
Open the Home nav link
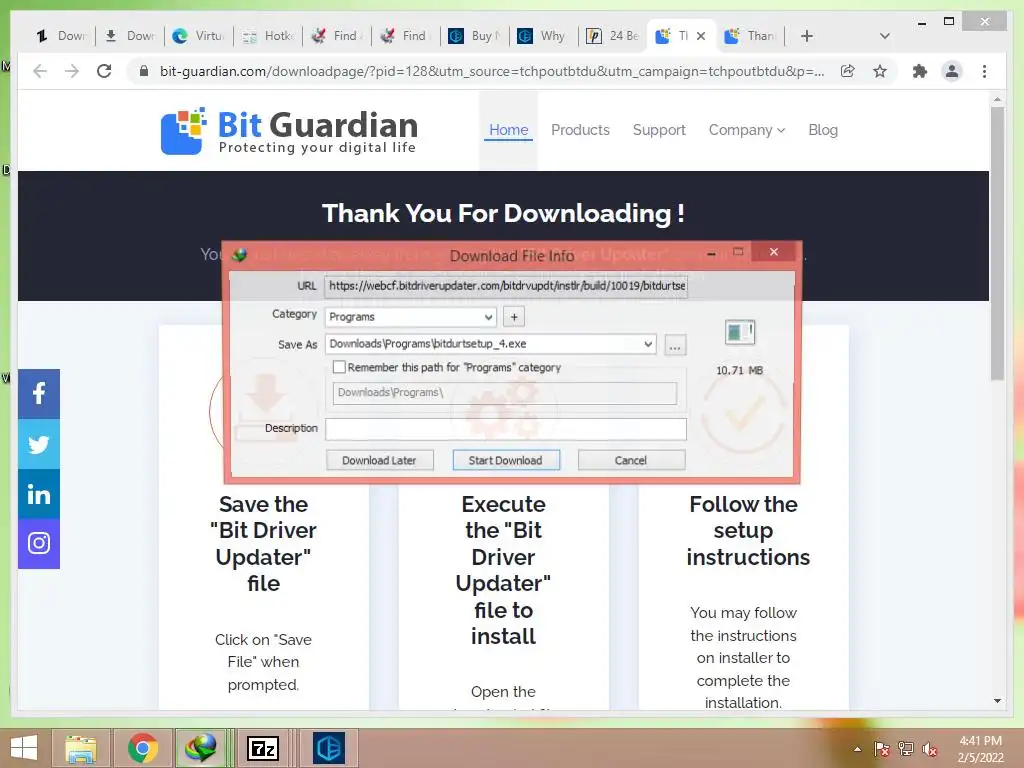point(509,130)
